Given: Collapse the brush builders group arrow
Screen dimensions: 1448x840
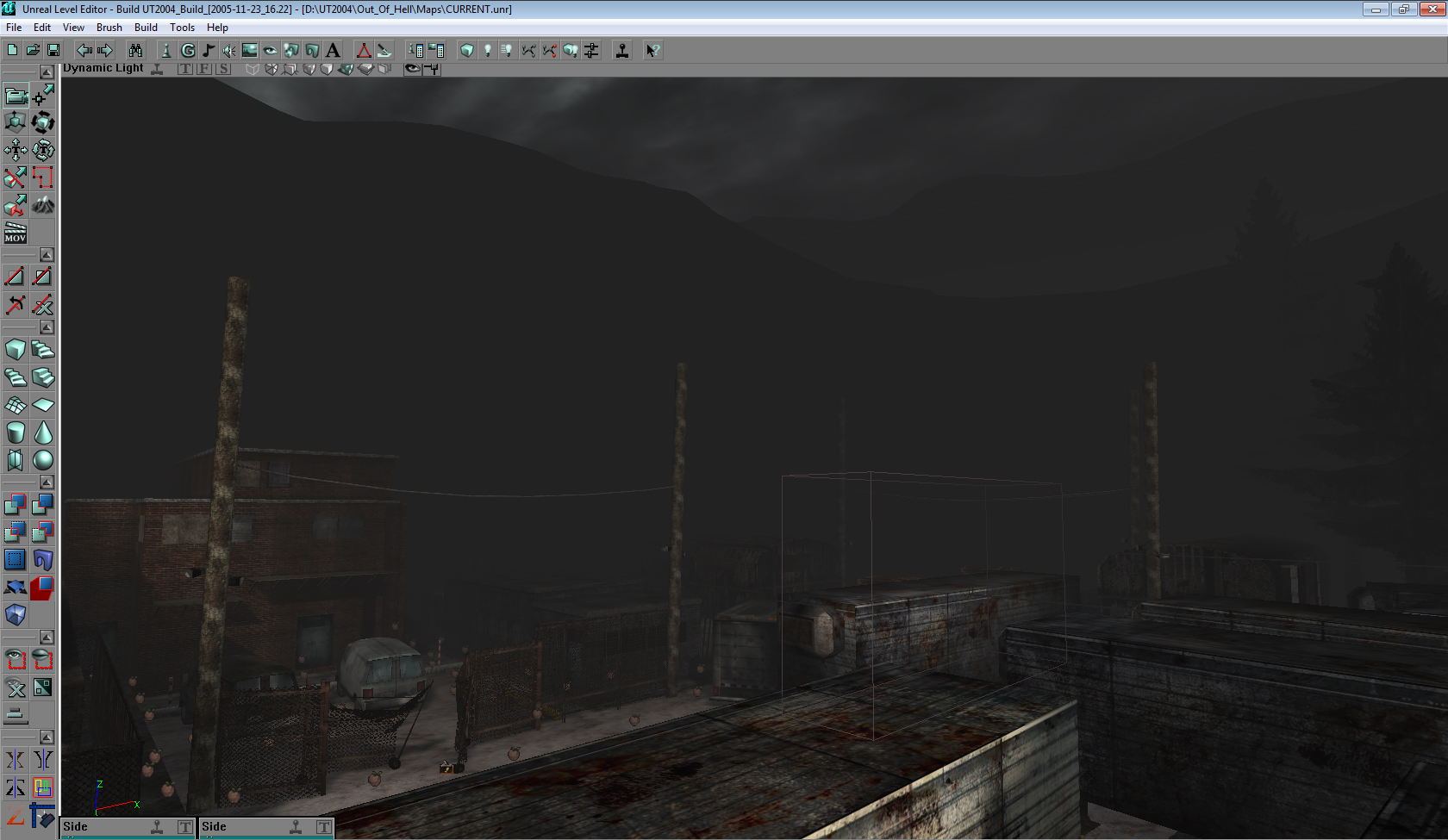Looking at the screenshot, I should (47, 327).
